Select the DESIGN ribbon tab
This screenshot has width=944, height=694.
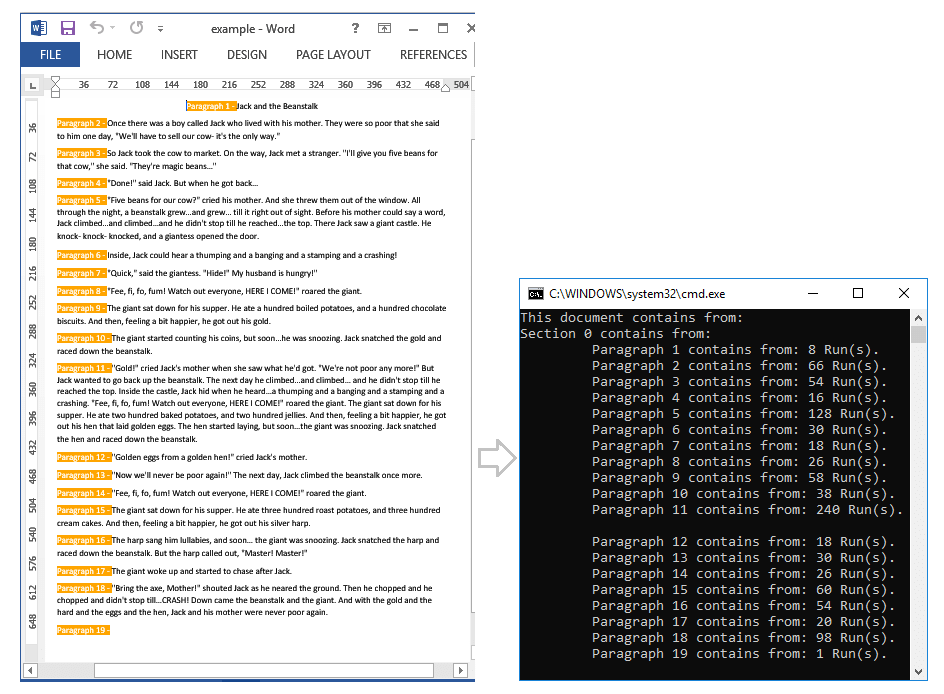coord(247,55)
